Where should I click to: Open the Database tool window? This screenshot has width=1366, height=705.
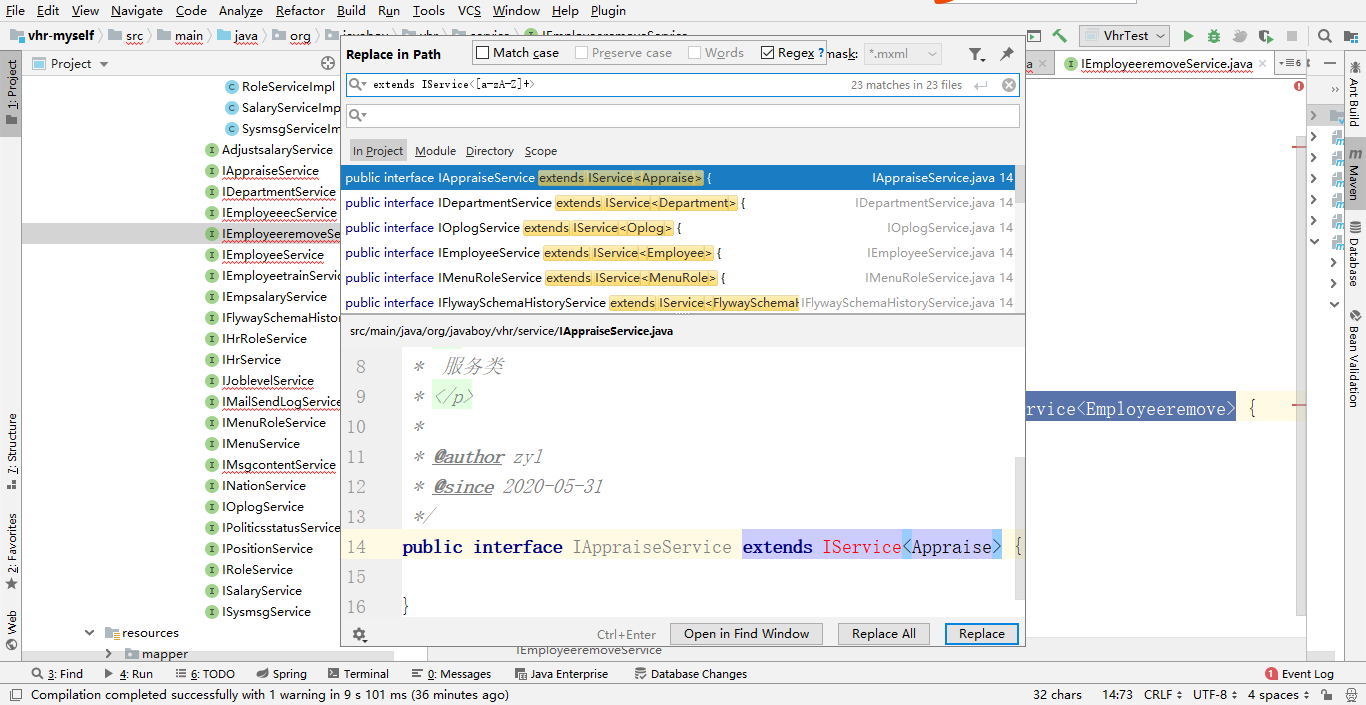coord(1354,254)
